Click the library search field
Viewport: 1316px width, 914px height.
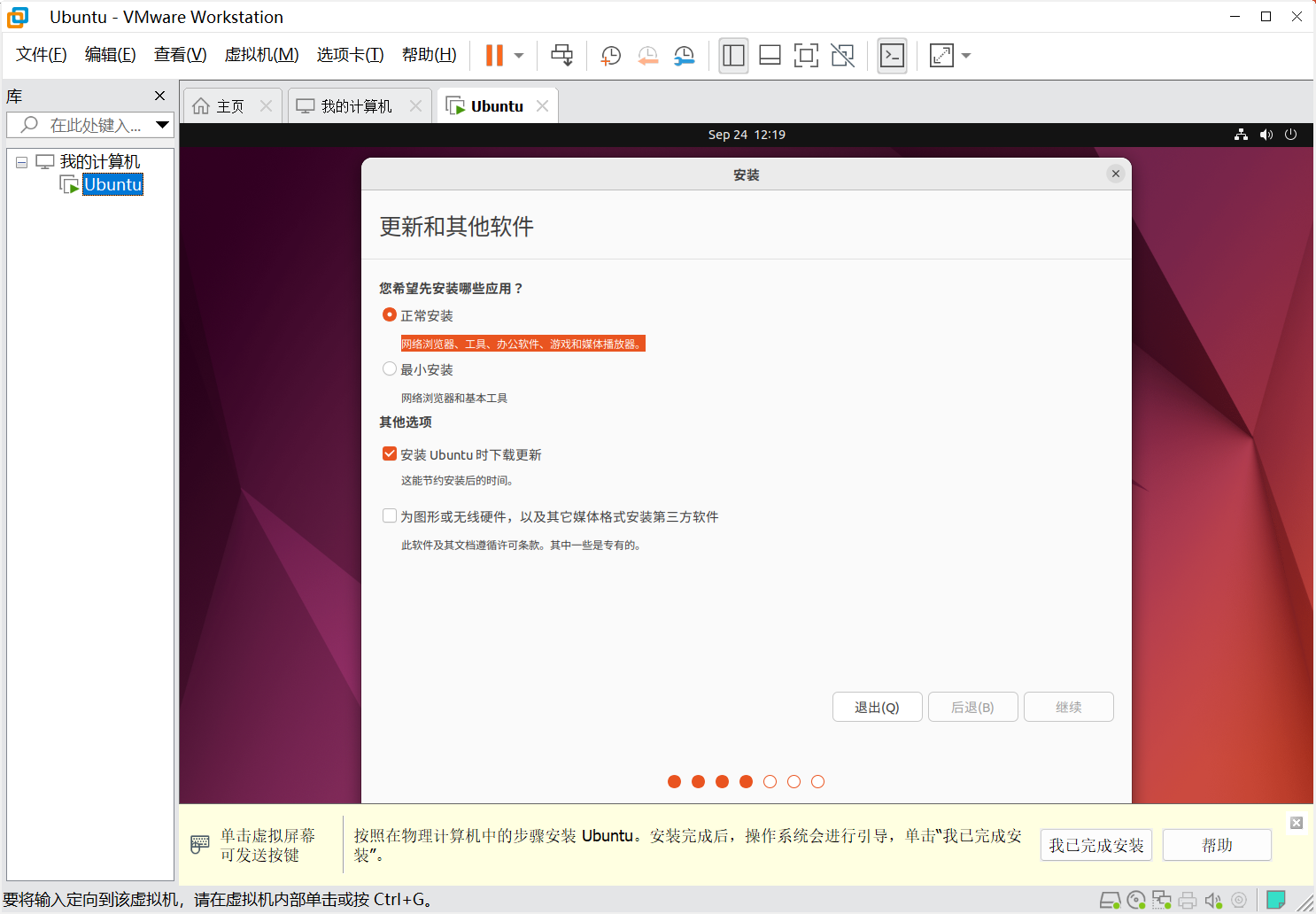84,125
